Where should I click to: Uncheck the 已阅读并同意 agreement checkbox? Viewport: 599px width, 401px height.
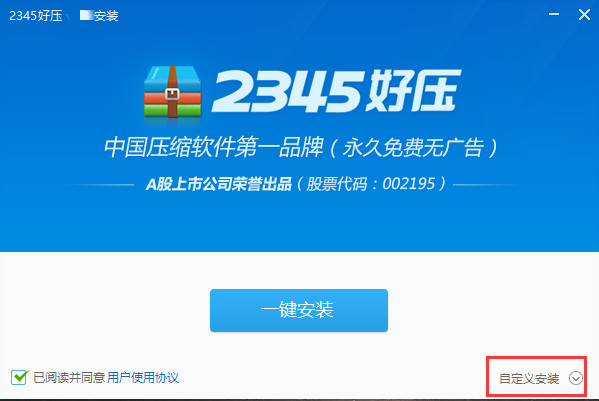[x=19, y=377]
